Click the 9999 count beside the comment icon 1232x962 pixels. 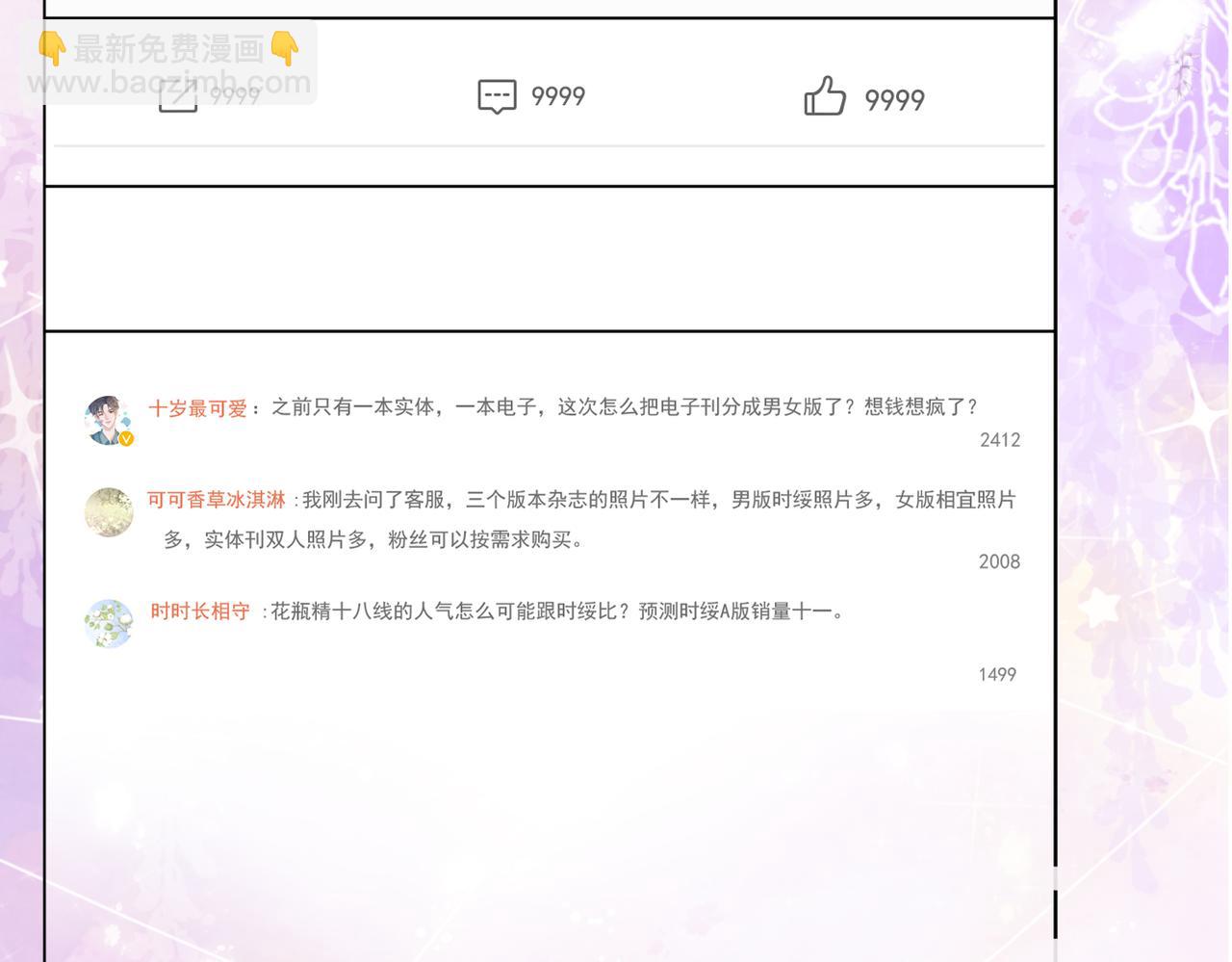pos(558,96)
